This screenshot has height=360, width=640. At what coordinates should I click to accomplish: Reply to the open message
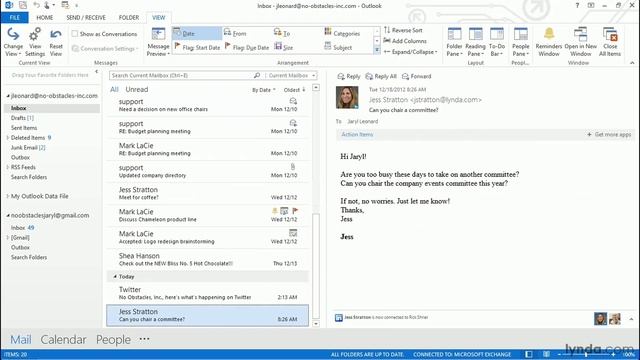tap(349, 76)
